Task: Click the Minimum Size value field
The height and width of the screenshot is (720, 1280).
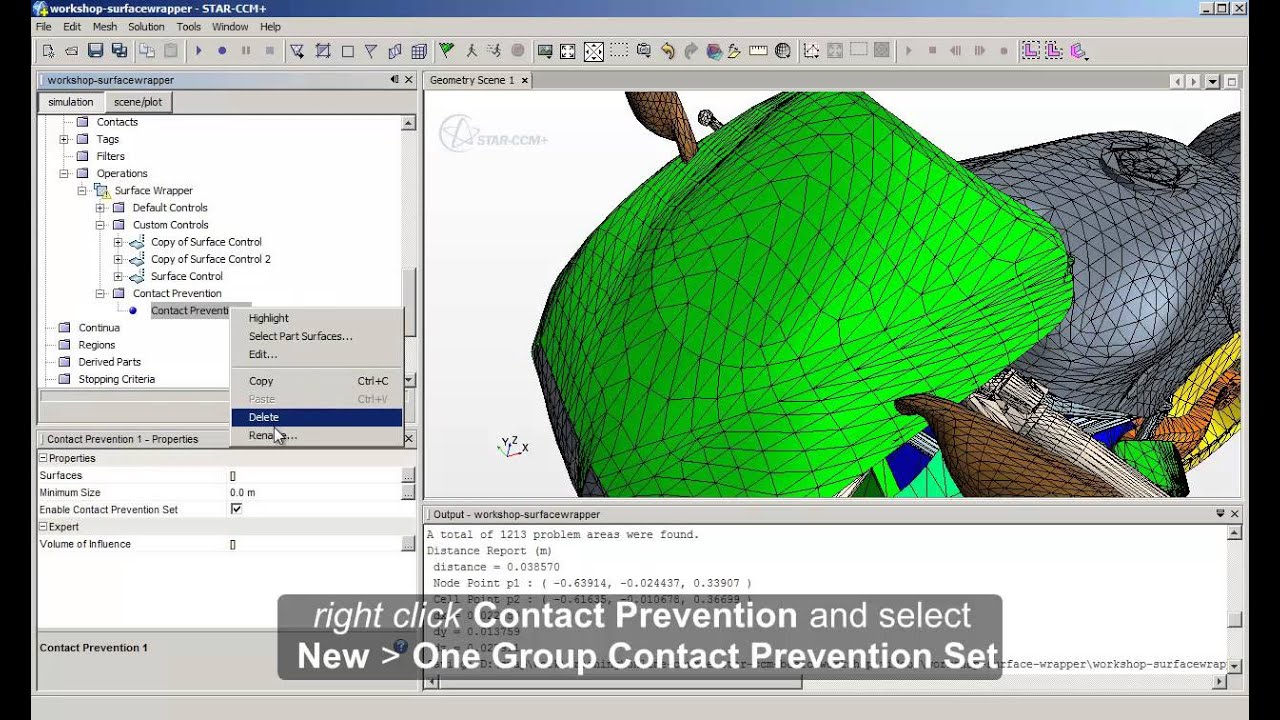Action: [x=315, y=492]
